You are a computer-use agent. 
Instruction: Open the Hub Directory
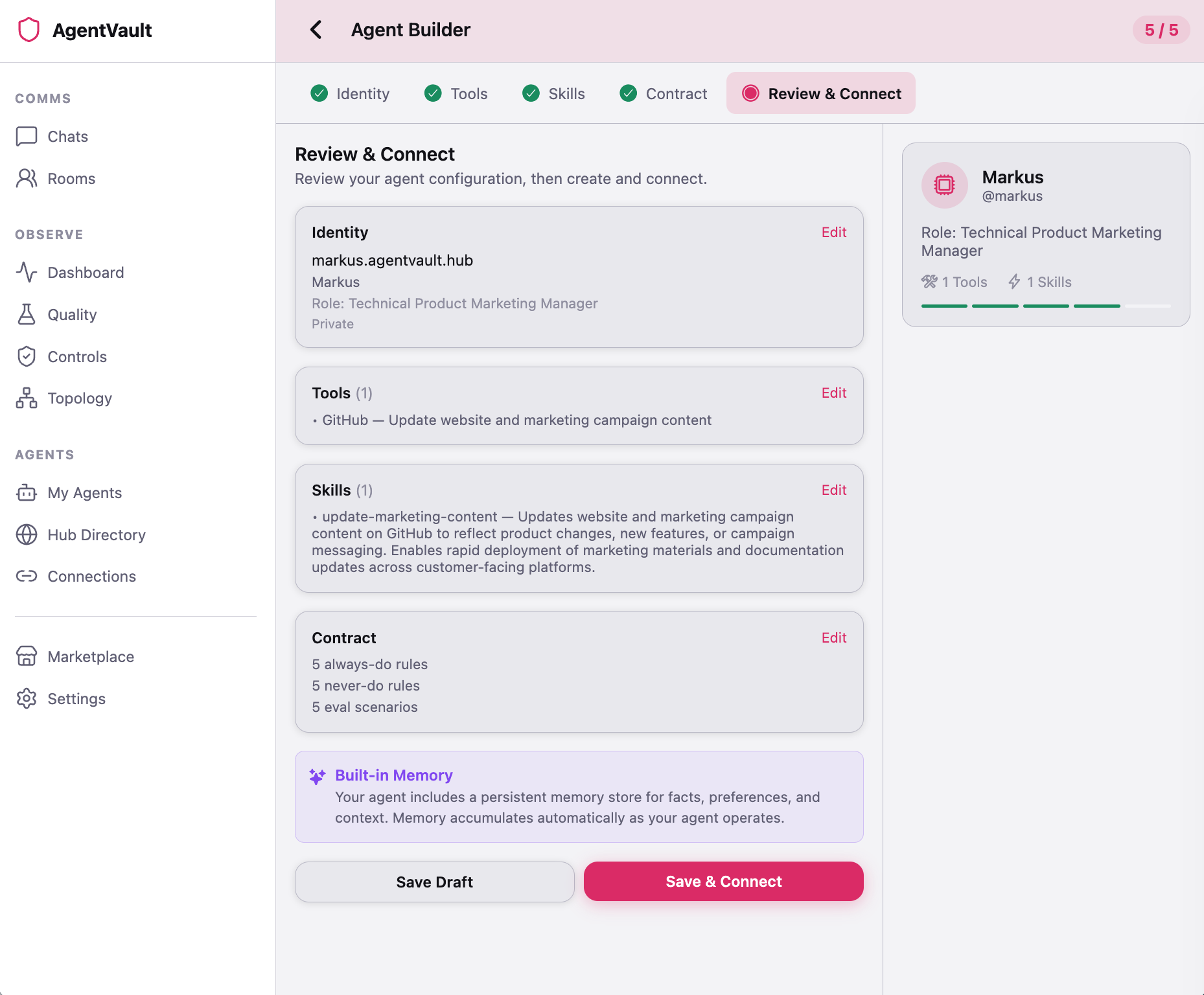96,534
